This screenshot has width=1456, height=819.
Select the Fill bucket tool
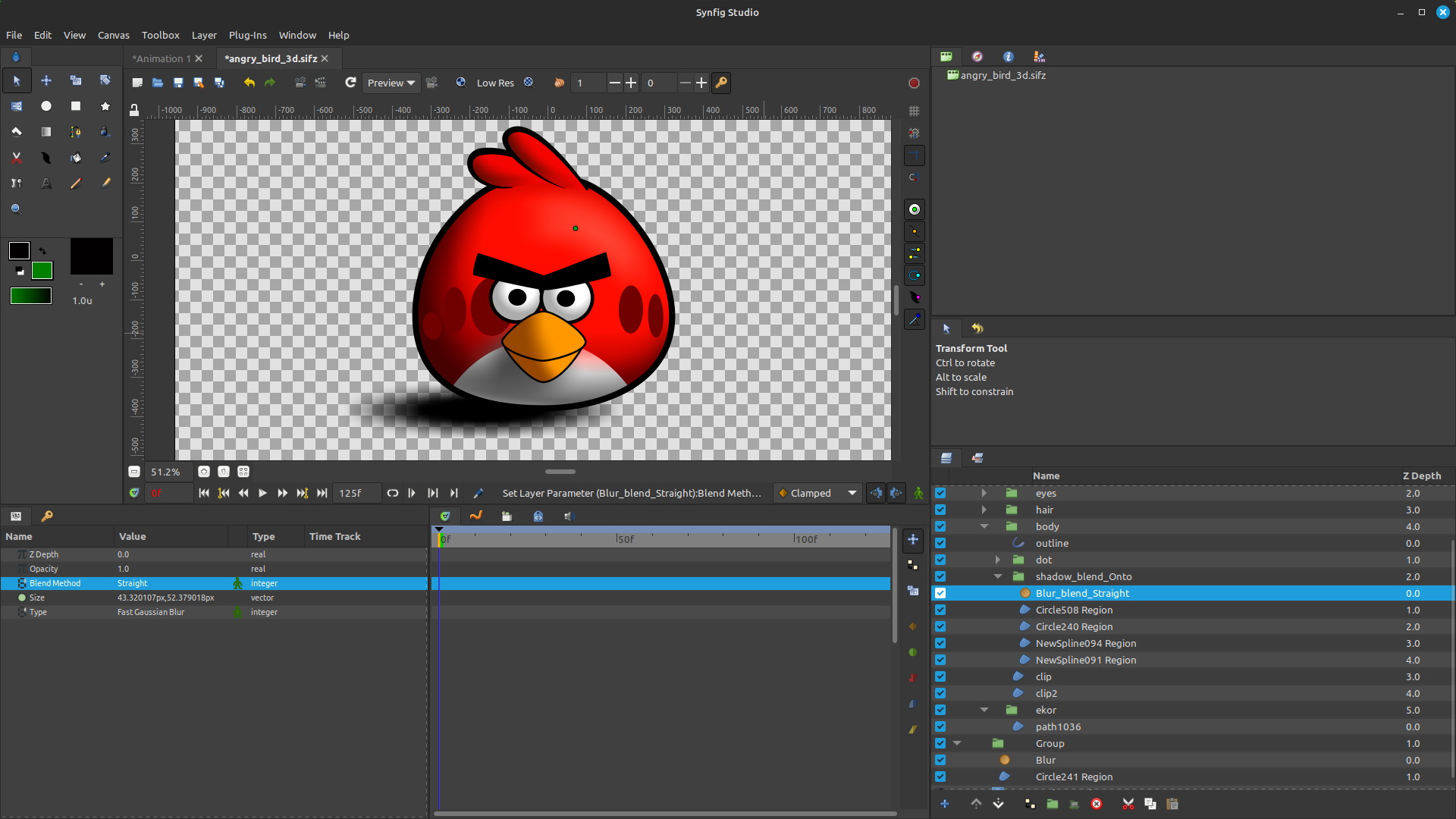click(x=76, y=158)
